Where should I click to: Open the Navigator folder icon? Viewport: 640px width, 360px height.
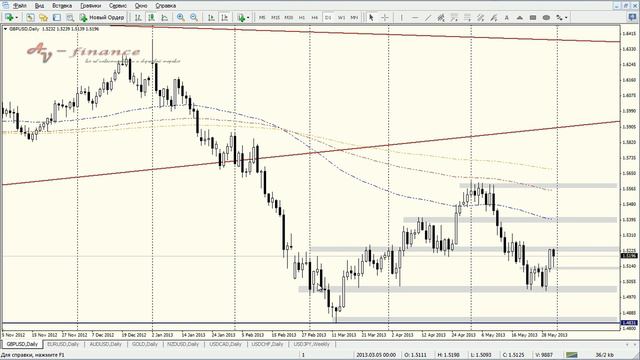(43, 18)
